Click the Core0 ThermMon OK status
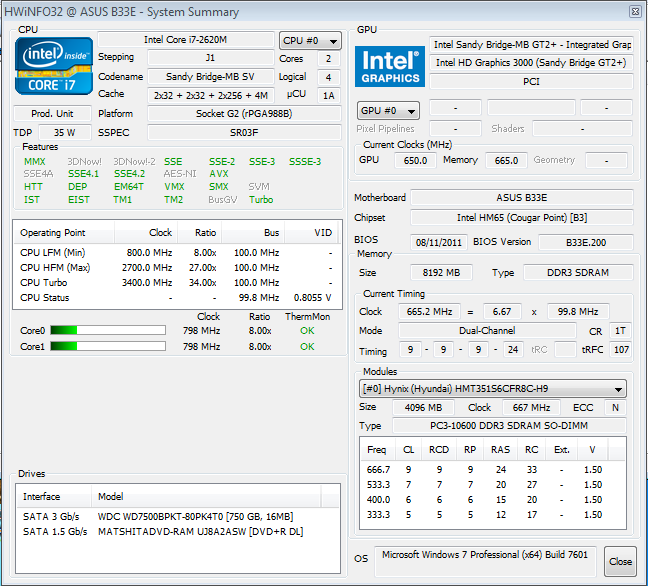This screenshot has height=586, width=648. 307,331
